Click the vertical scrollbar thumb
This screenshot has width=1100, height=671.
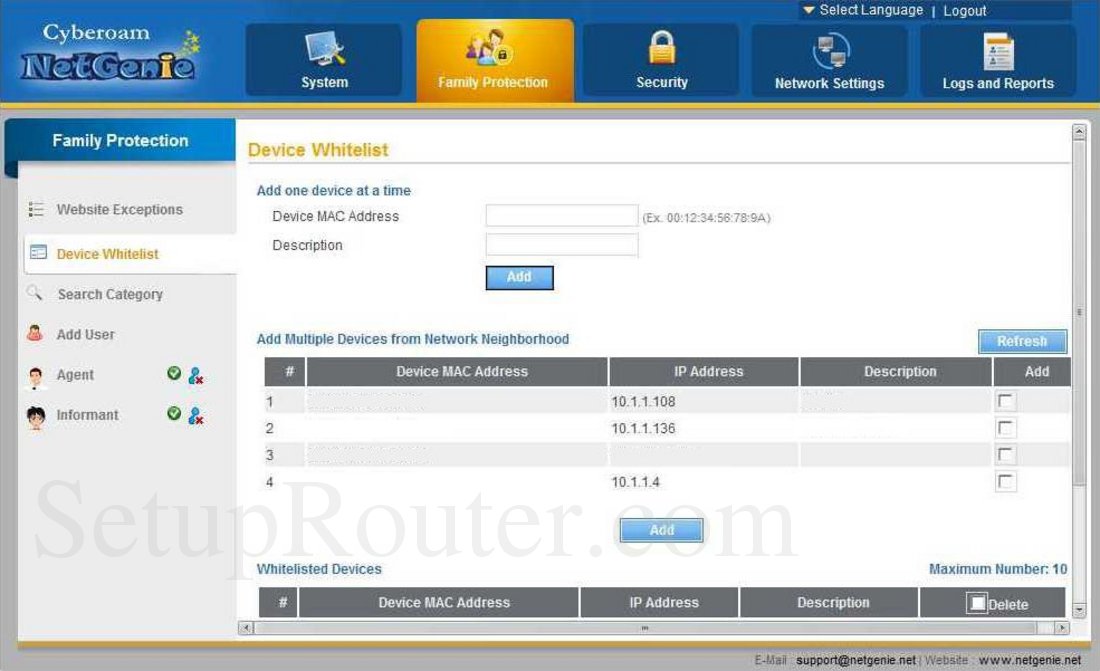(1079, 312)
